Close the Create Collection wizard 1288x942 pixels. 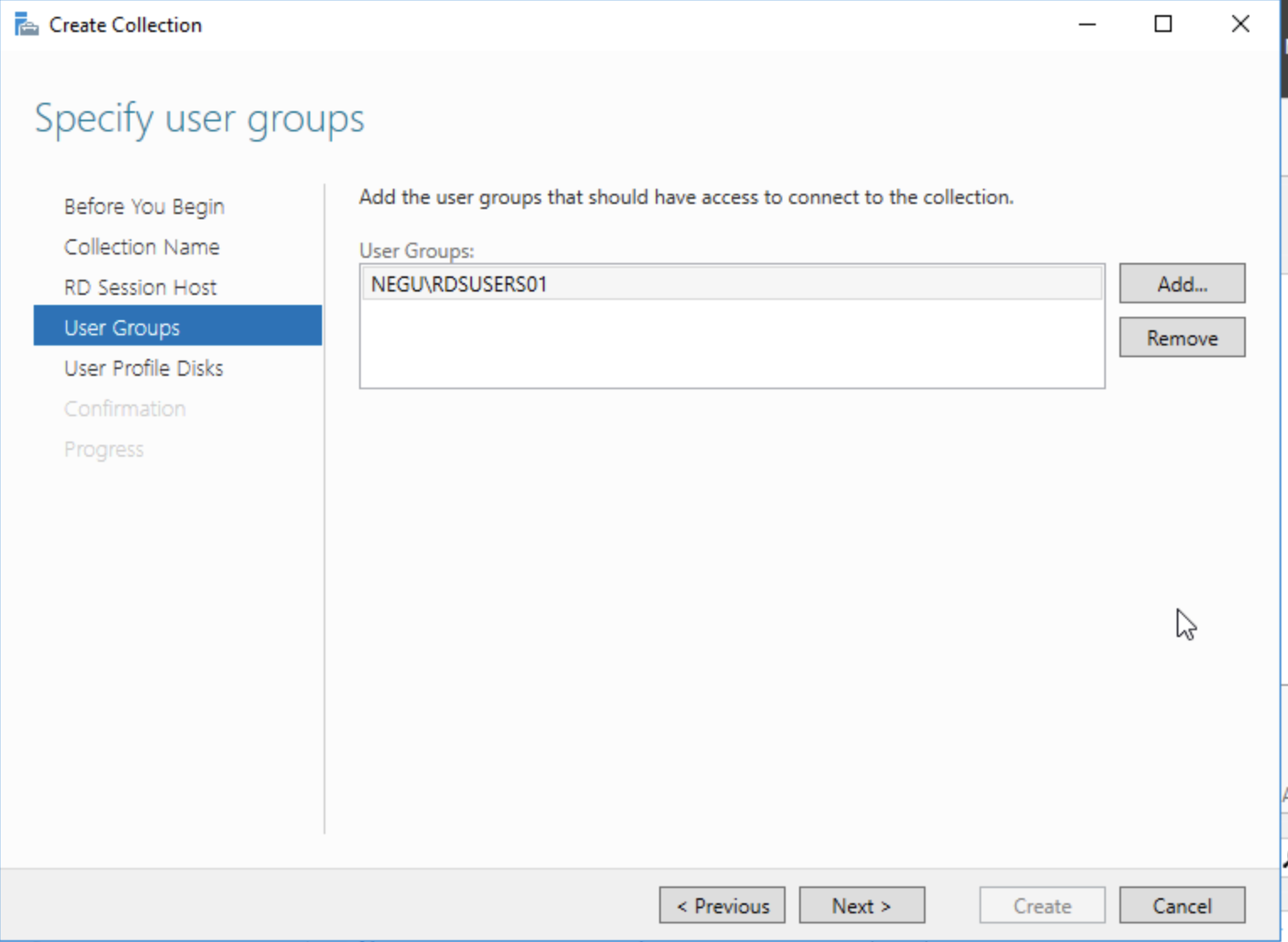click(x=1240, y=24)
